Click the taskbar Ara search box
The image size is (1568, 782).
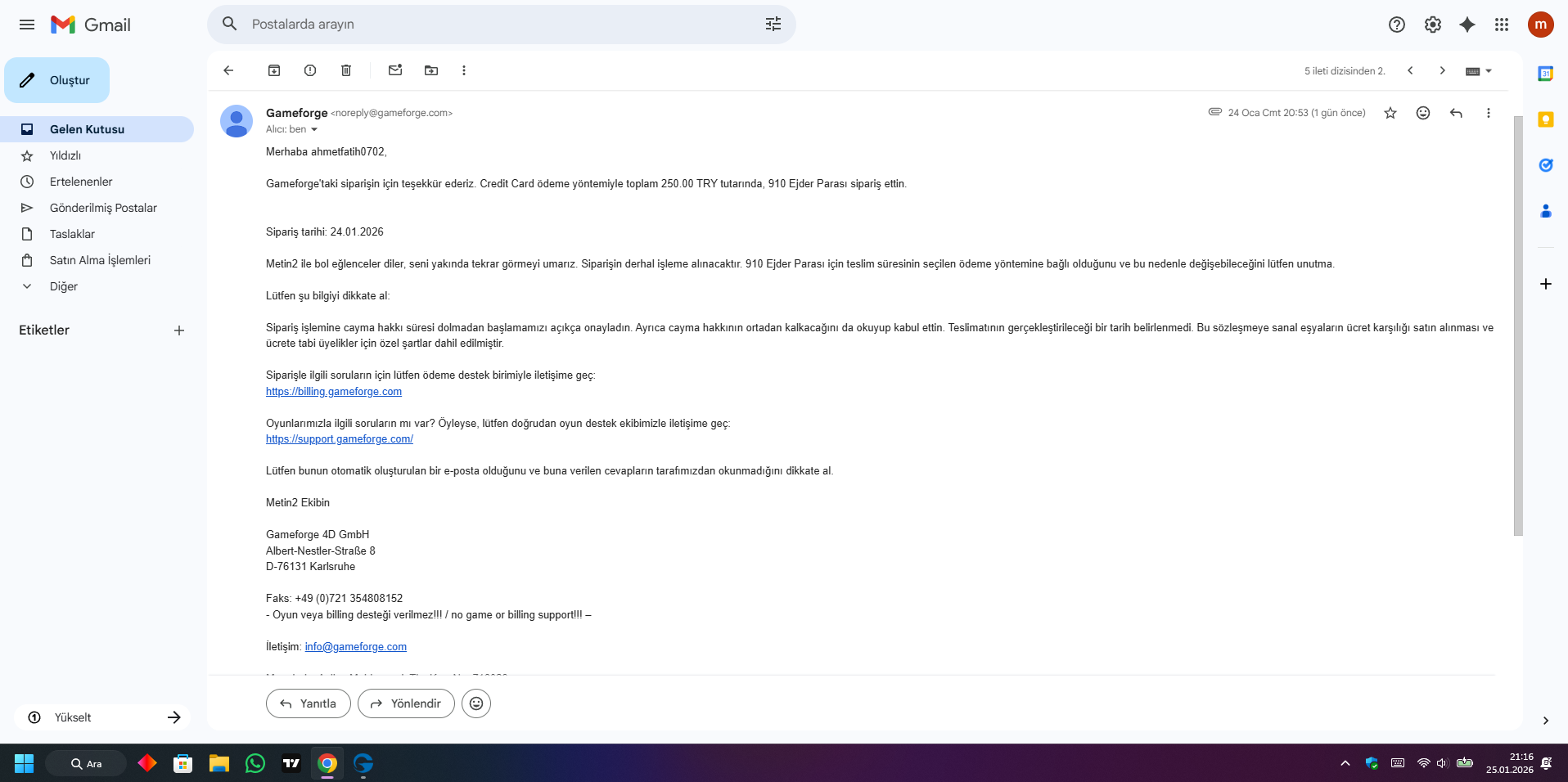coord(86,763)
